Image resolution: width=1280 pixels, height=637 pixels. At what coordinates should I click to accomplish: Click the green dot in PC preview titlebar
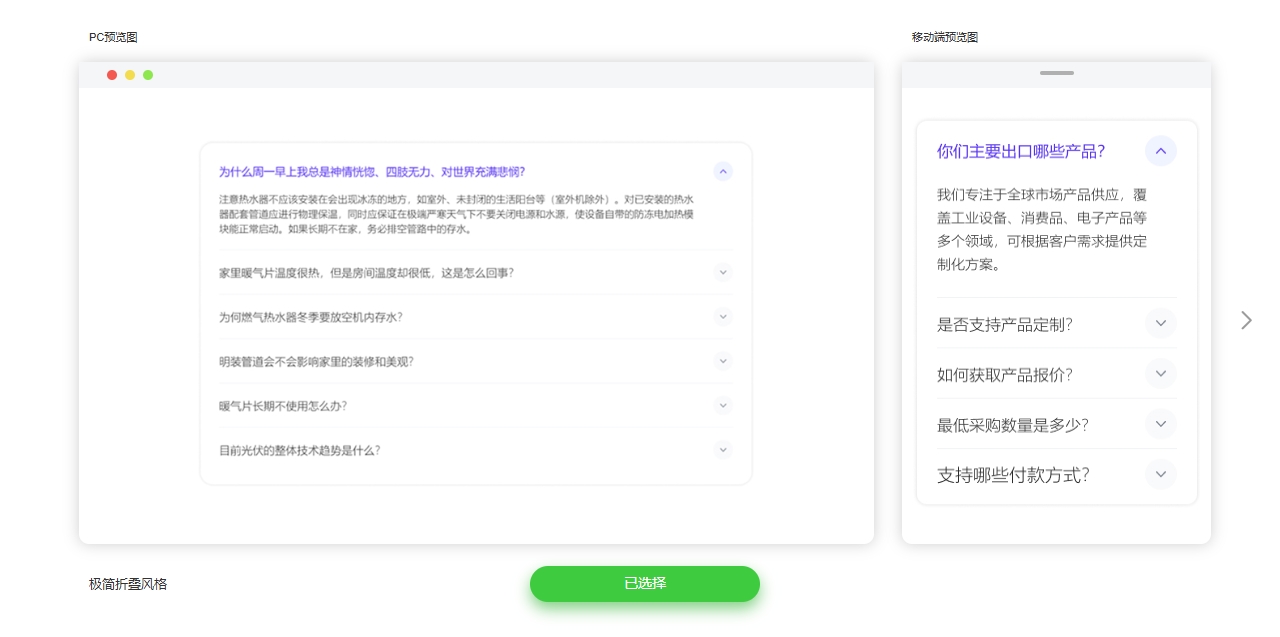tap(148, 75)
